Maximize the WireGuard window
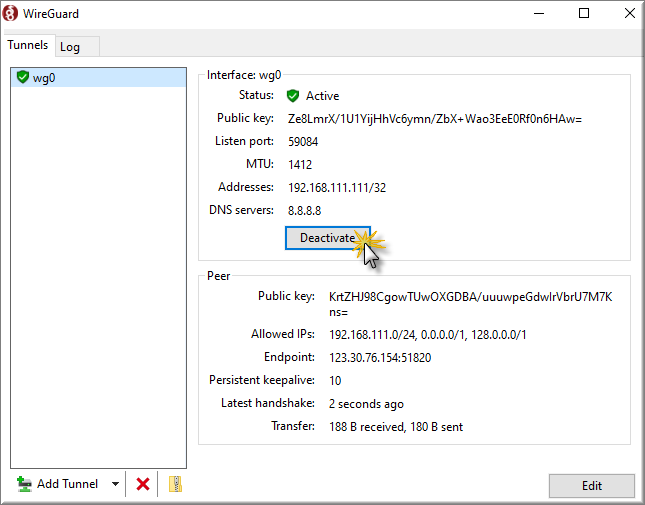The width and height of the screenshot is (645, 505). (584, 13)
